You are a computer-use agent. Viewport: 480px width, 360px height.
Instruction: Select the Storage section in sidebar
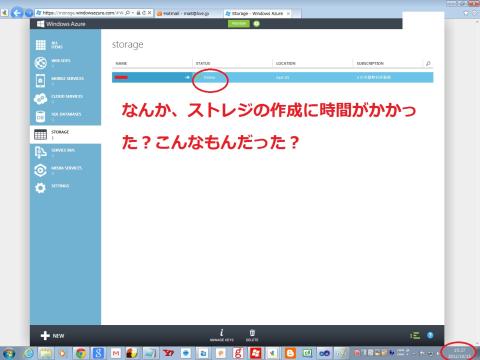point(65,134)
